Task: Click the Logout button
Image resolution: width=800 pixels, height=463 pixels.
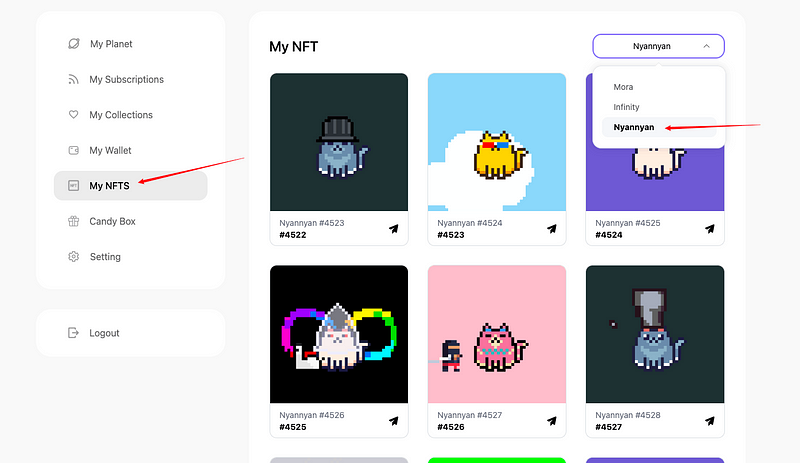Action: [103, 333]
